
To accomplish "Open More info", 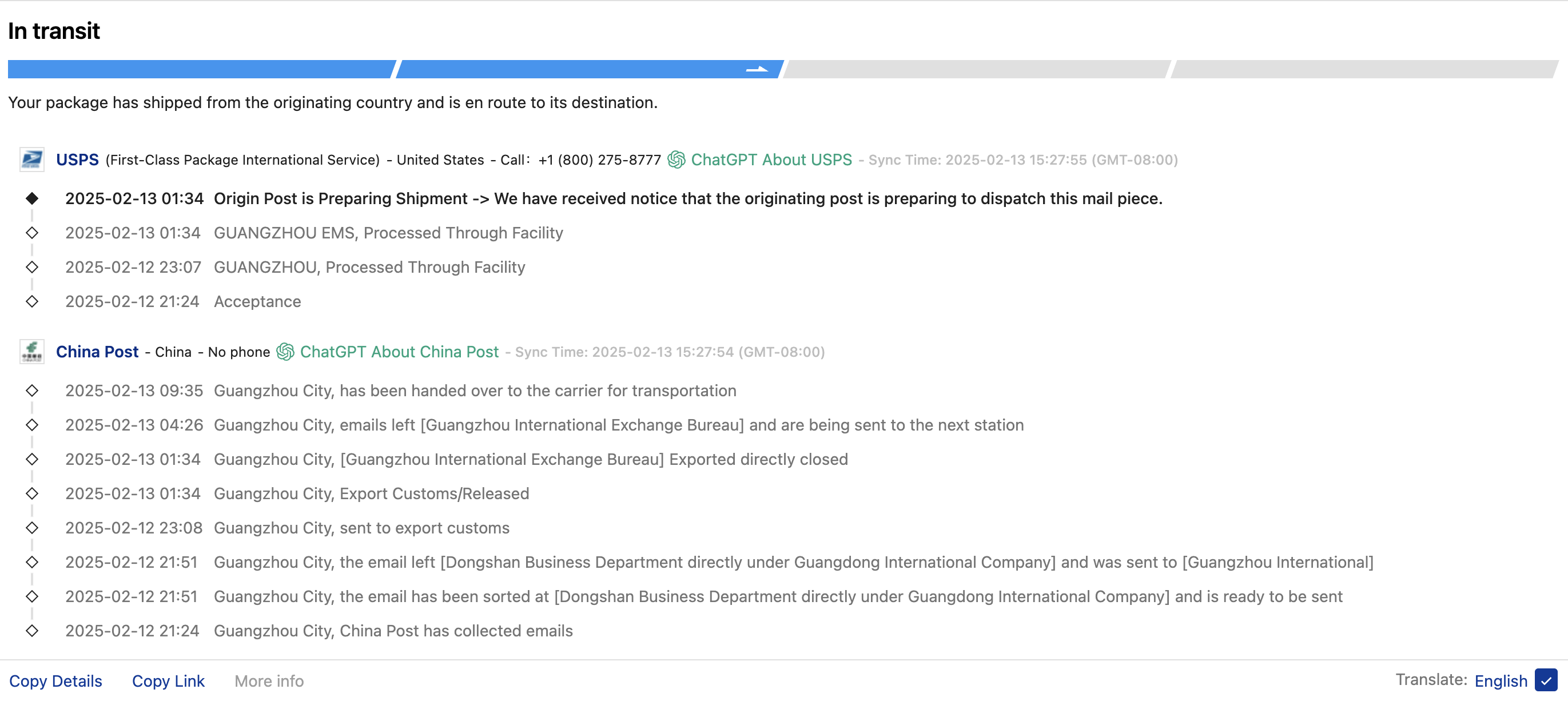I will pyautogui.click(x=269, y=681).
